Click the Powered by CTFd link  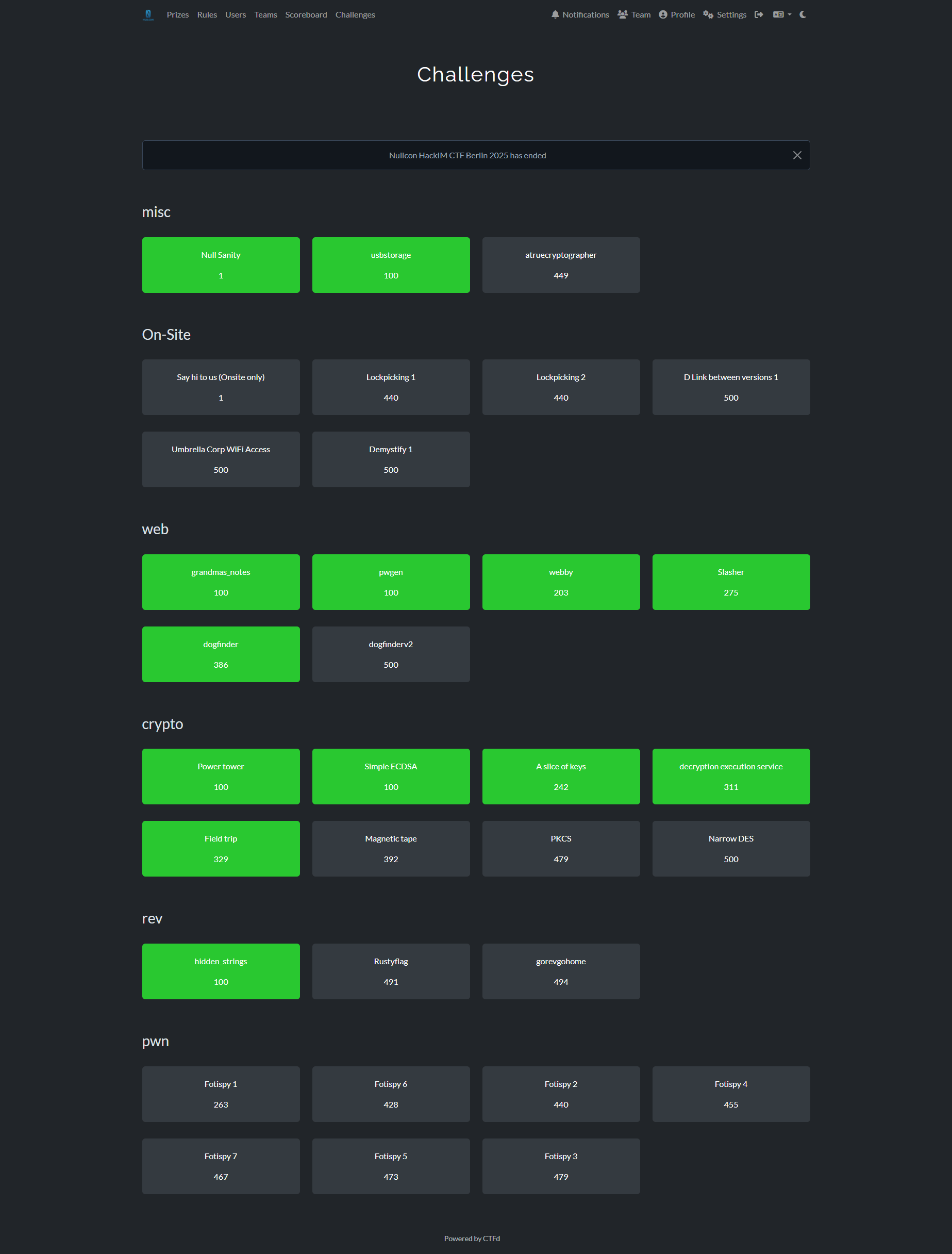click(472, 1239)
